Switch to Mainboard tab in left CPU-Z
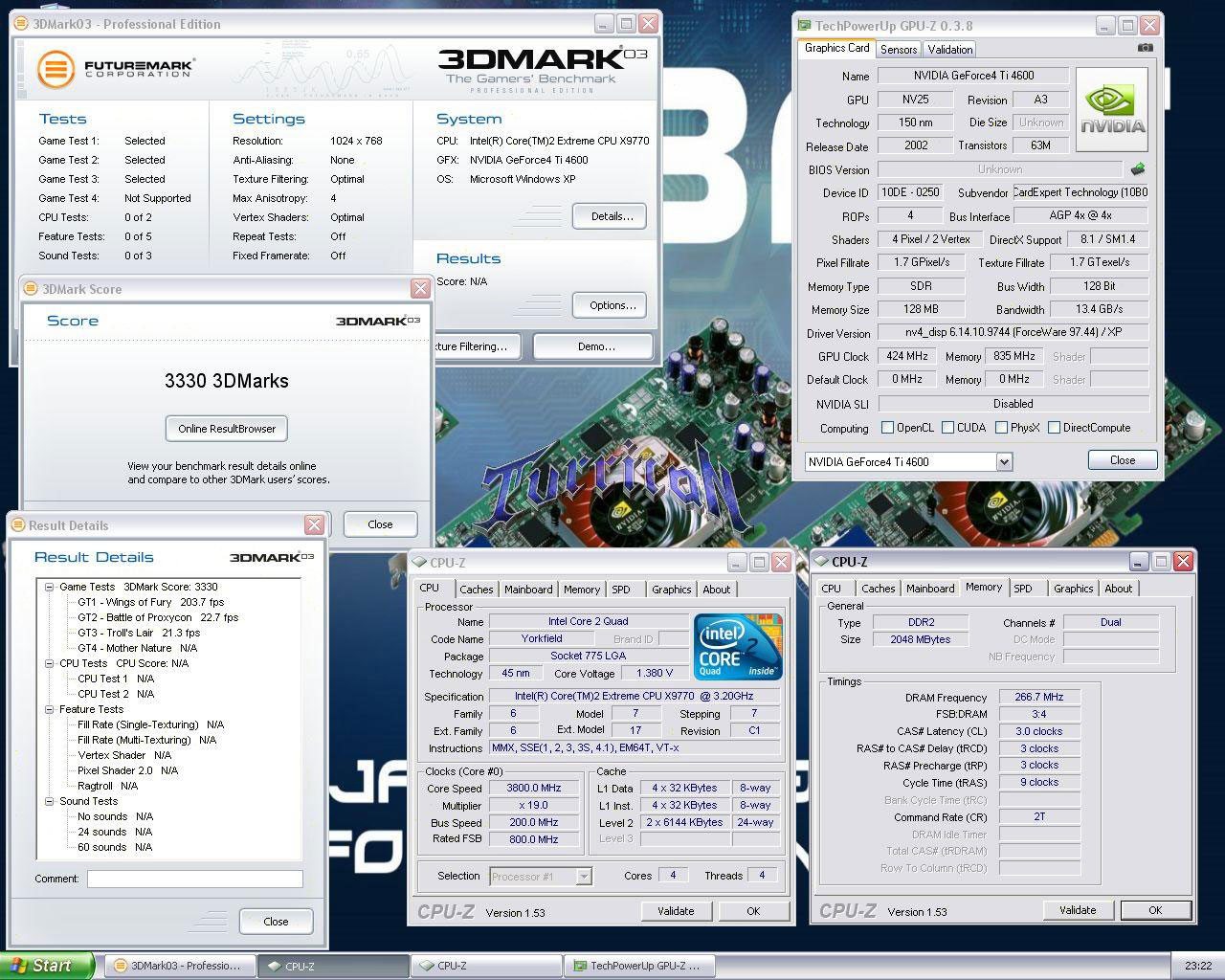Viewport: 1225px width, 980px height. tap(528, 590)
